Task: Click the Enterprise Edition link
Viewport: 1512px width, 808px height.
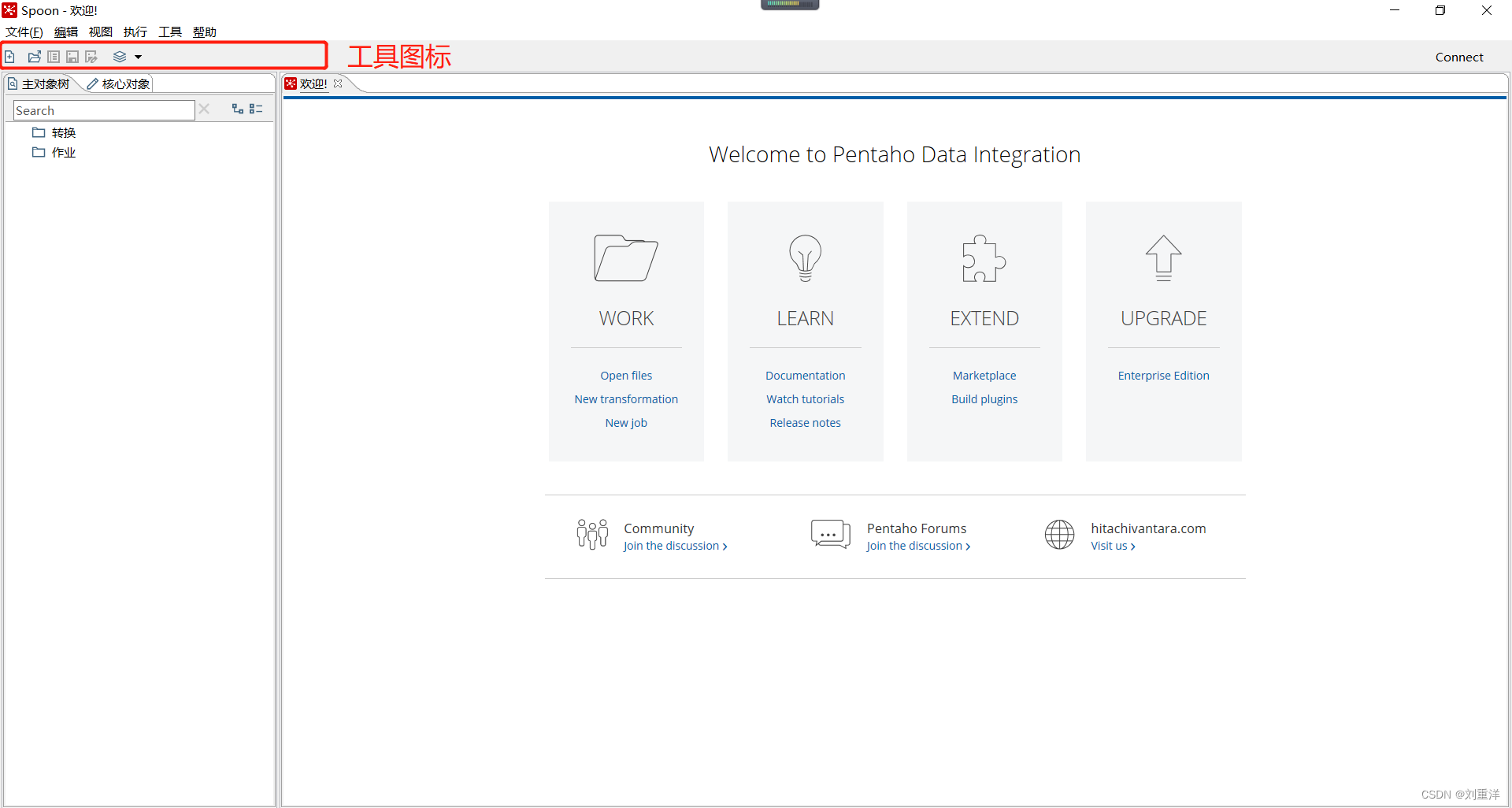Action: 1163,376
